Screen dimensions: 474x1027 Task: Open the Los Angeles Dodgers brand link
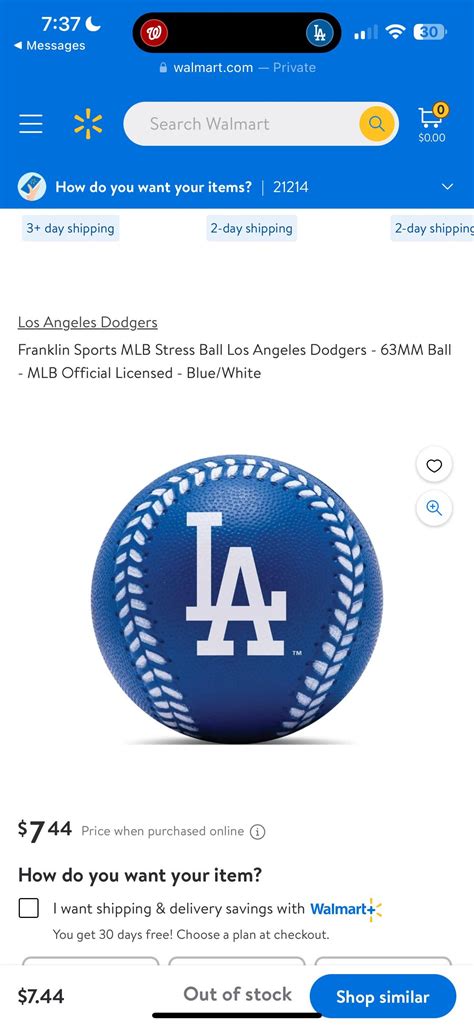click(88, 322)
